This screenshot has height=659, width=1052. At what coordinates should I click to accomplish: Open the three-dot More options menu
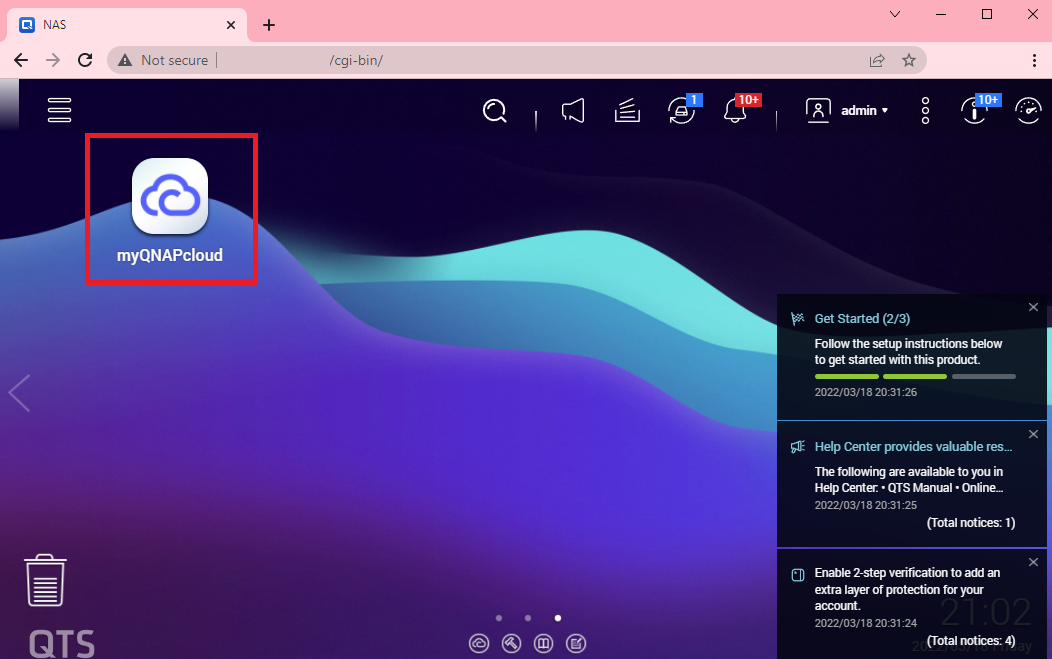click(x=926, y=111)
